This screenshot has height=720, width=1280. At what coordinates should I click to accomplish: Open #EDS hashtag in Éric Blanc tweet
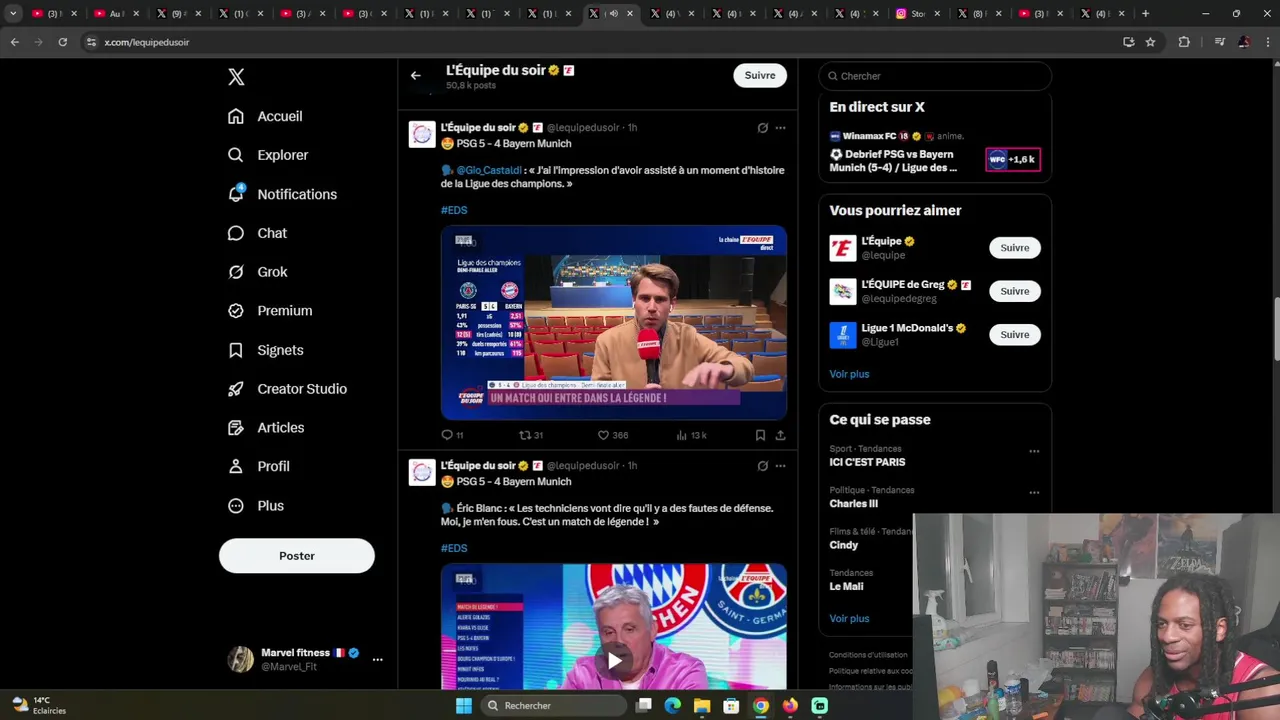pos(454,548)
